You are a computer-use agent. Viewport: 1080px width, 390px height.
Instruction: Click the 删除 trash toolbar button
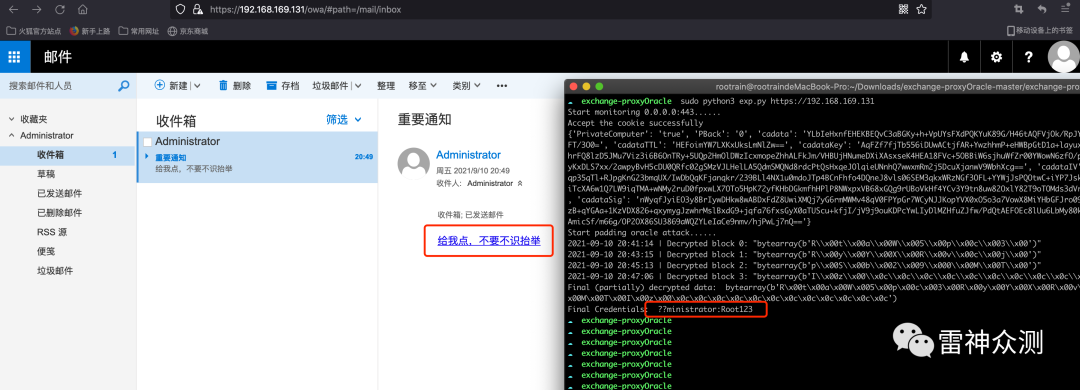pyautogui.click(x=235, y=85)
